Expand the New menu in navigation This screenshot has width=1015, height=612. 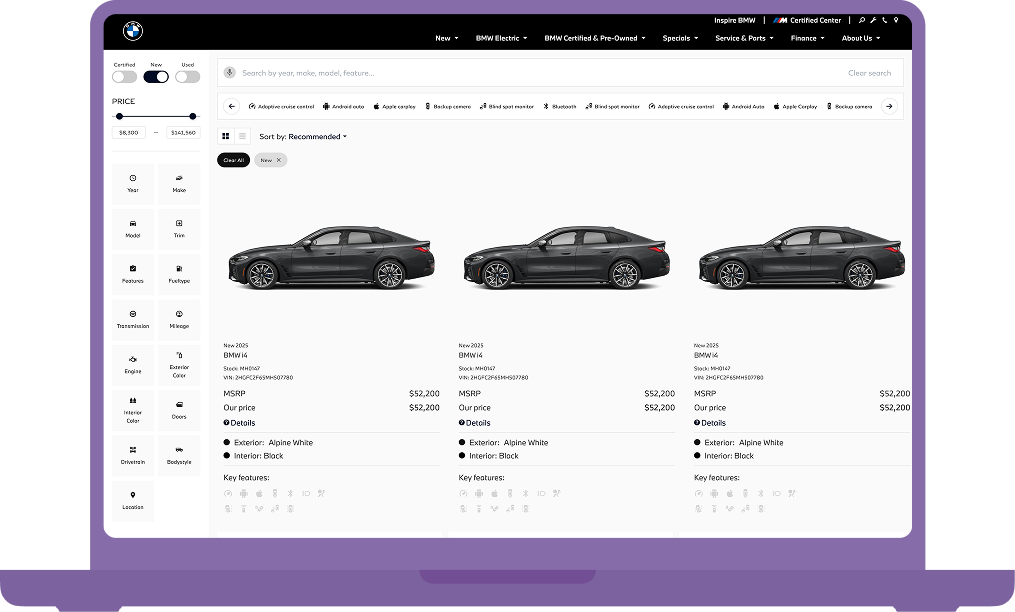coord(447,38)
